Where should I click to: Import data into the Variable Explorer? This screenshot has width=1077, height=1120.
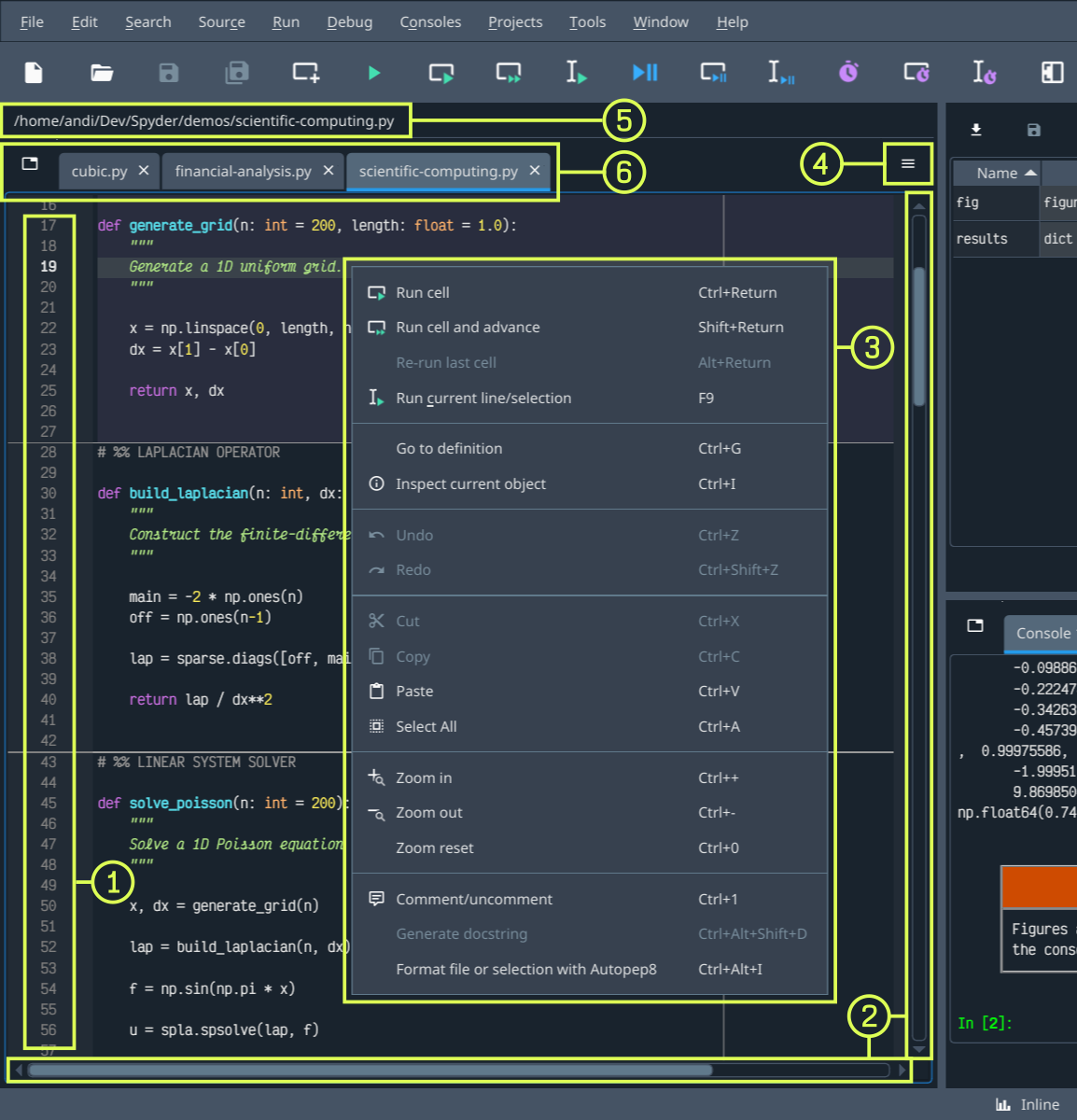pos(977,130)
